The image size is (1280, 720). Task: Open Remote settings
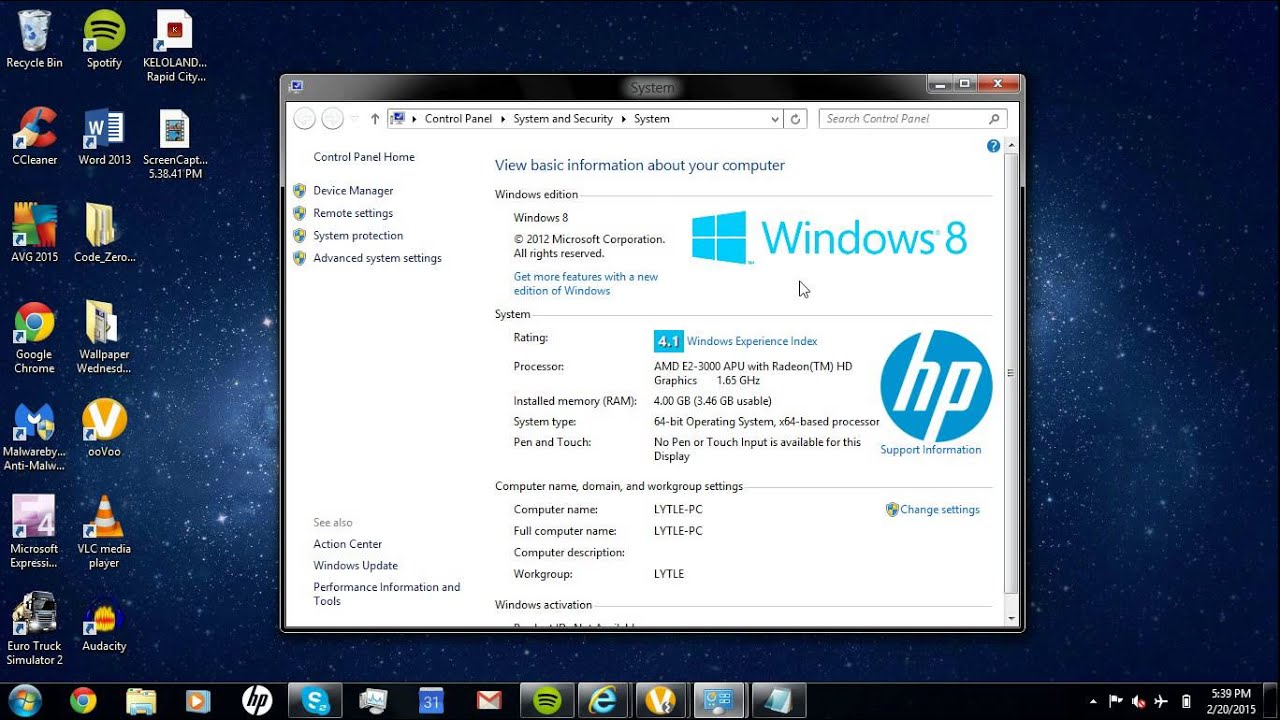pyautogui.click(x=353, y=213)
